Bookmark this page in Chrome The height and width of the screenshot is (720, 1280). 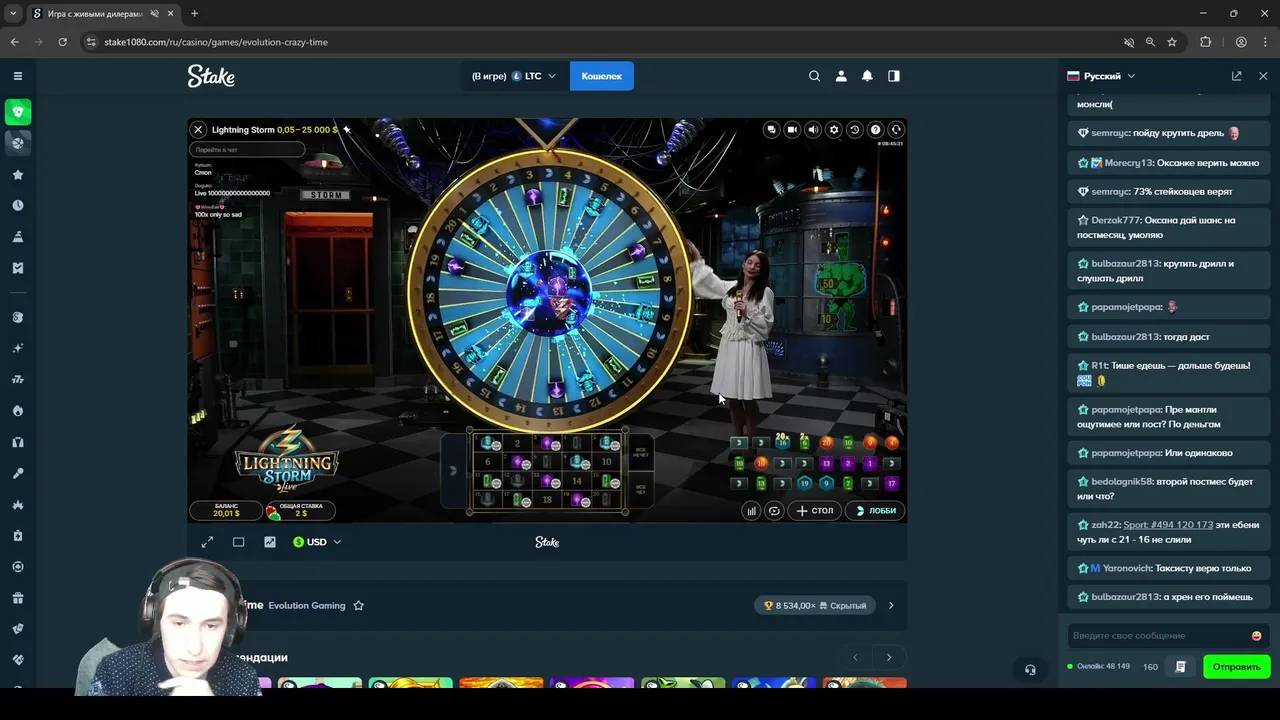pyautogui.click(x=1172, y=42)
